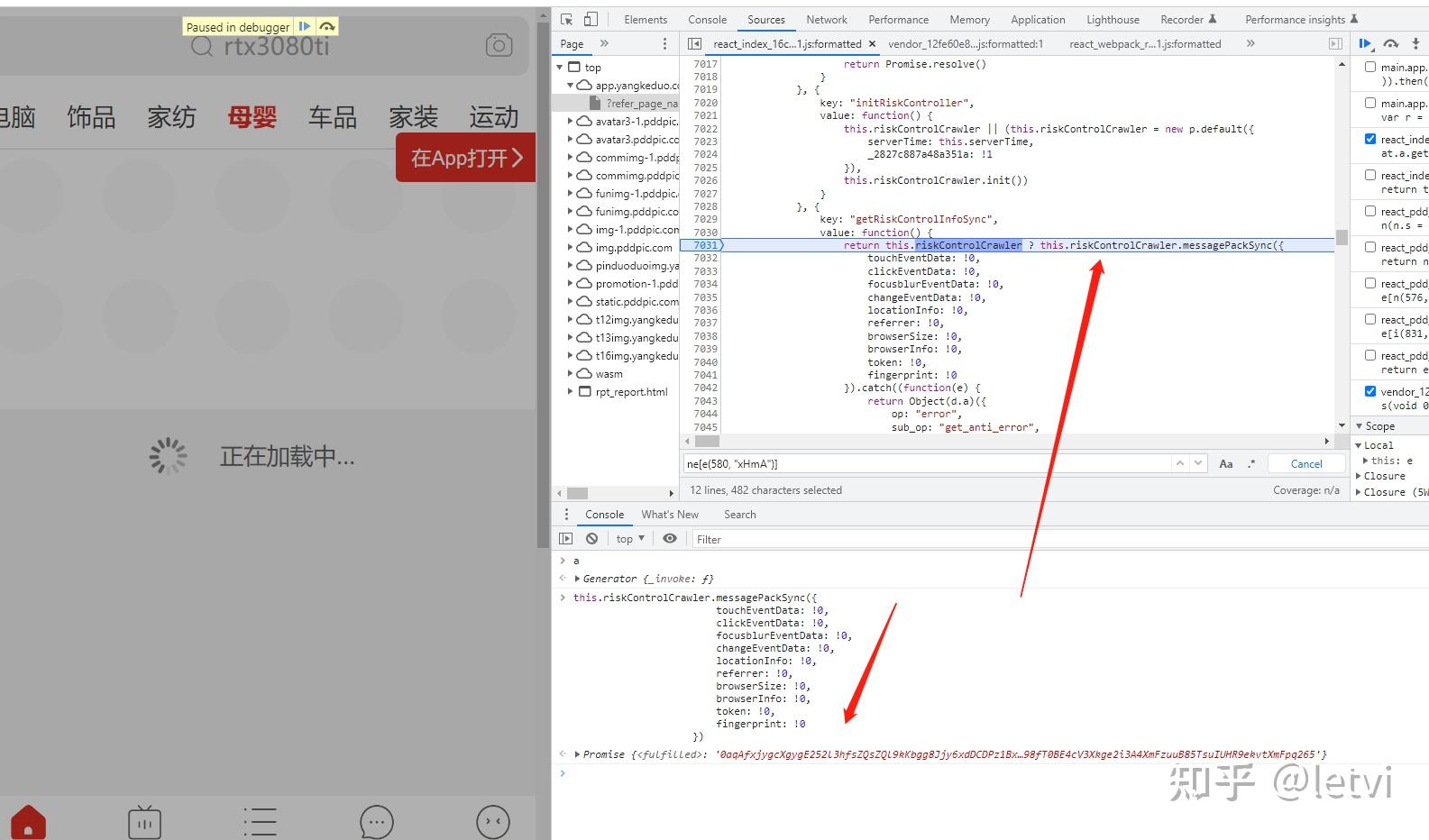Step over from the Paused in debugger overlay
The image size is (1429, 840).
[x=327, y=27]
